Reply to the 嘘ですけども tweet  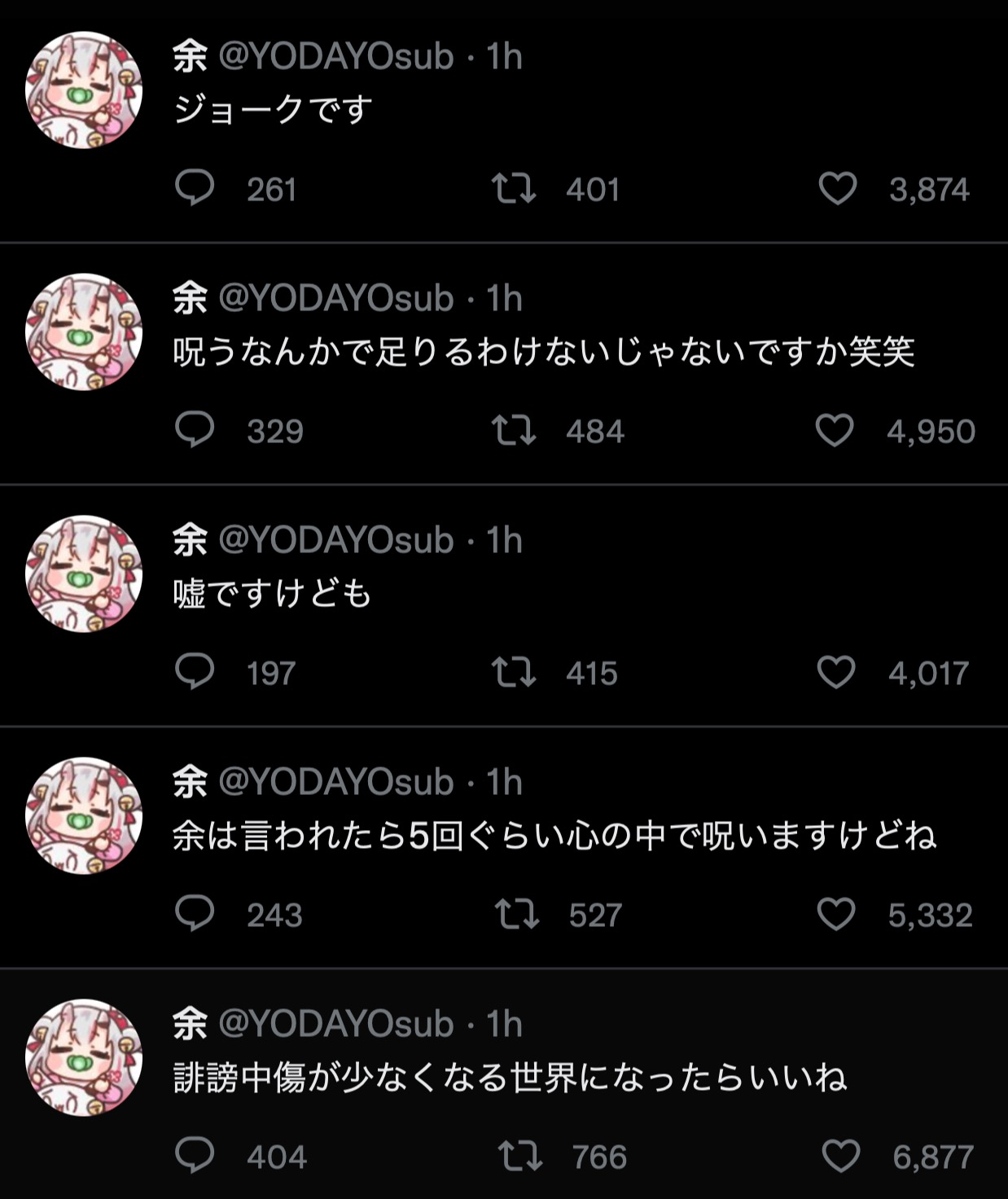coord(195,672)
